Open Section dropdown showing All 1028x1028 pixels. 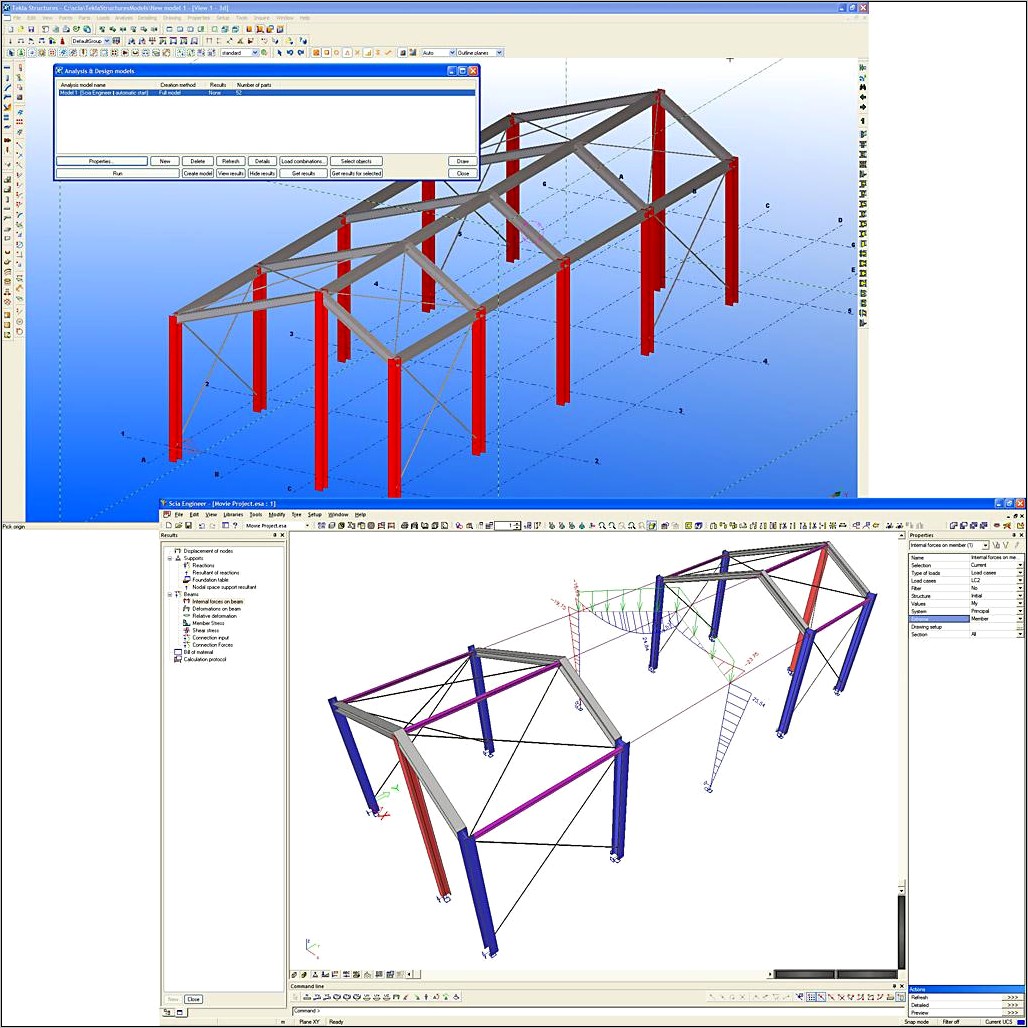click(x=1019, y=635)
